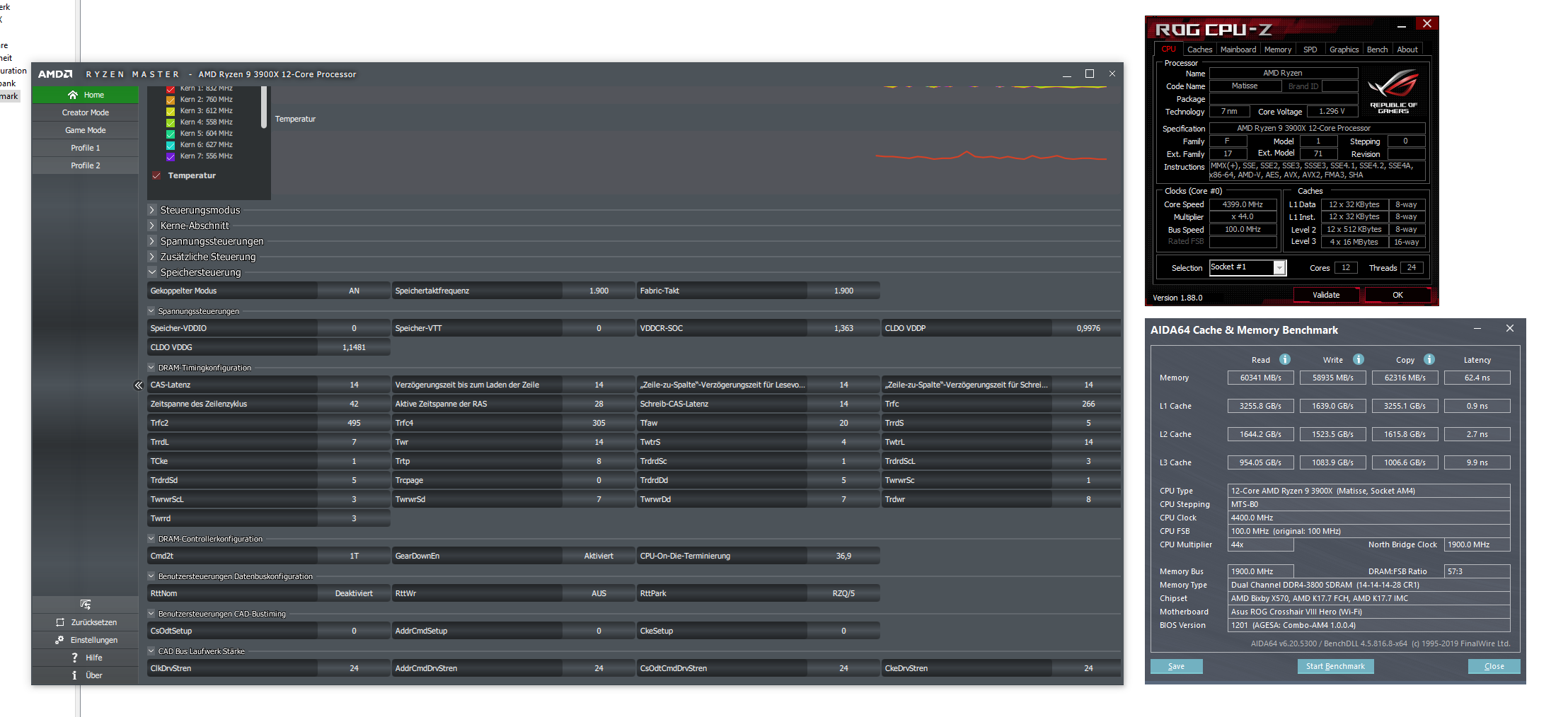This screenshot has height=717, width=1568.
Task: Click the Zurücksetzen reset icon
Action: (x=60, y=622)
